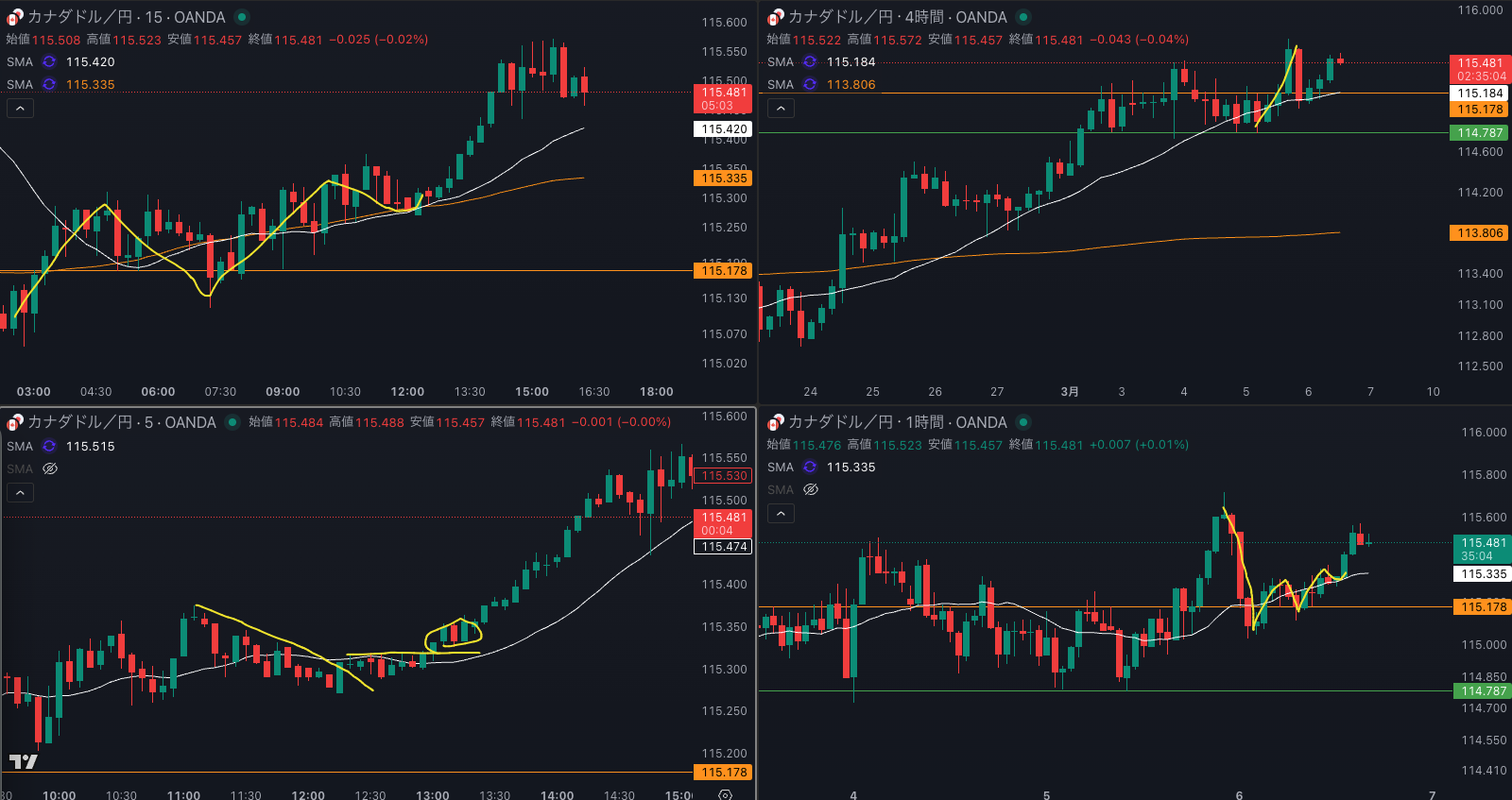Viewport: 1512px width, 800px height.
Task: Click the SMA value 115.335 in the 1-hour legend
Action: point(850,467)
